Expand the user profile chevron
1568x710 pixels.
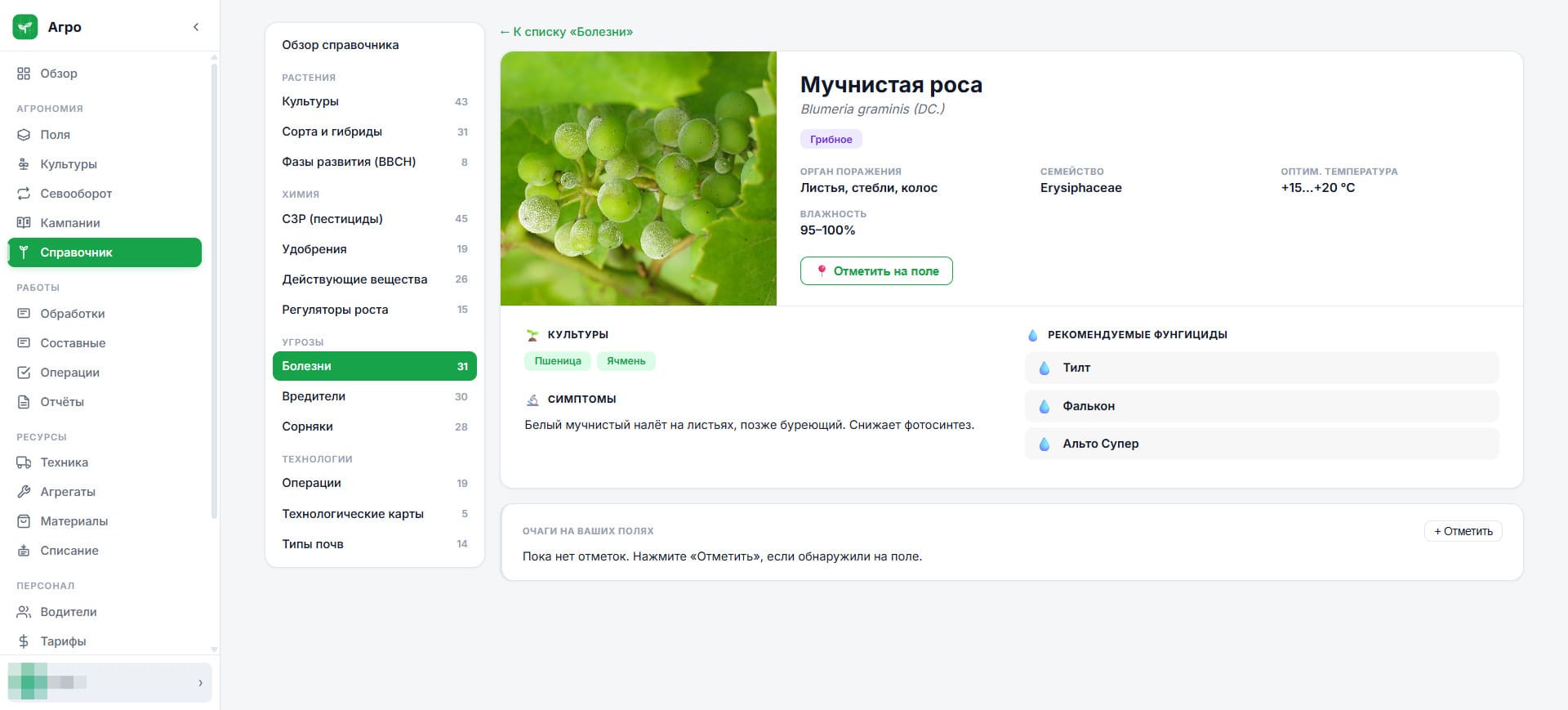pos(200,682)
